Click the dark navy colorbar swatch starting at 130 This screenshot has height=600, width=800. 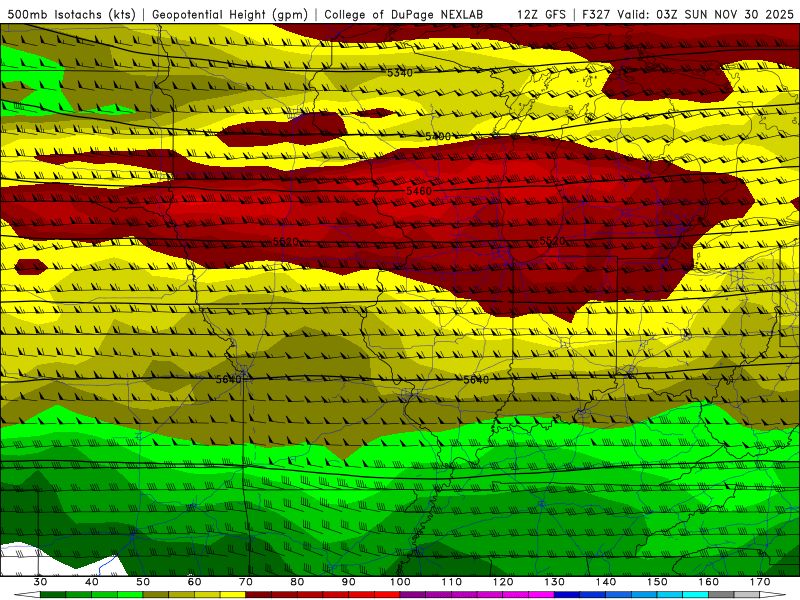[567, 595]
